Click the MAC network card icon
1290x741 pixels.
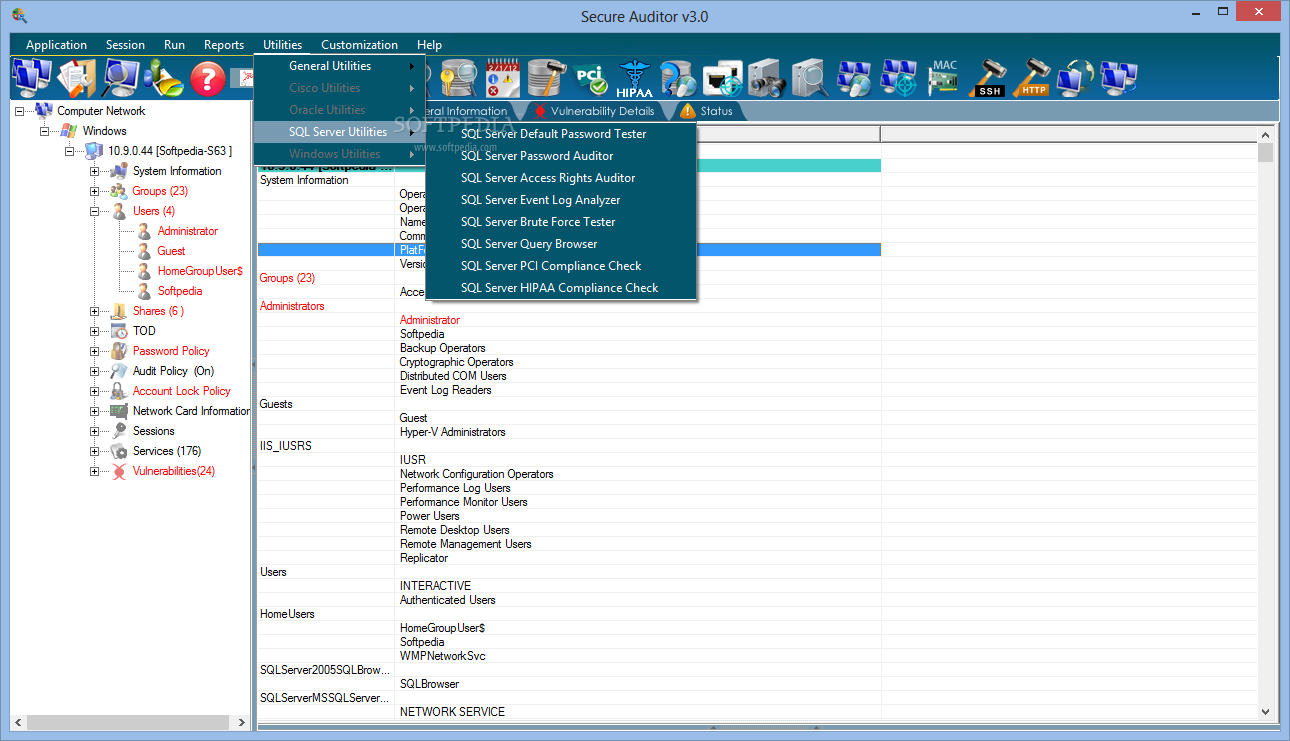pos(943,78)
